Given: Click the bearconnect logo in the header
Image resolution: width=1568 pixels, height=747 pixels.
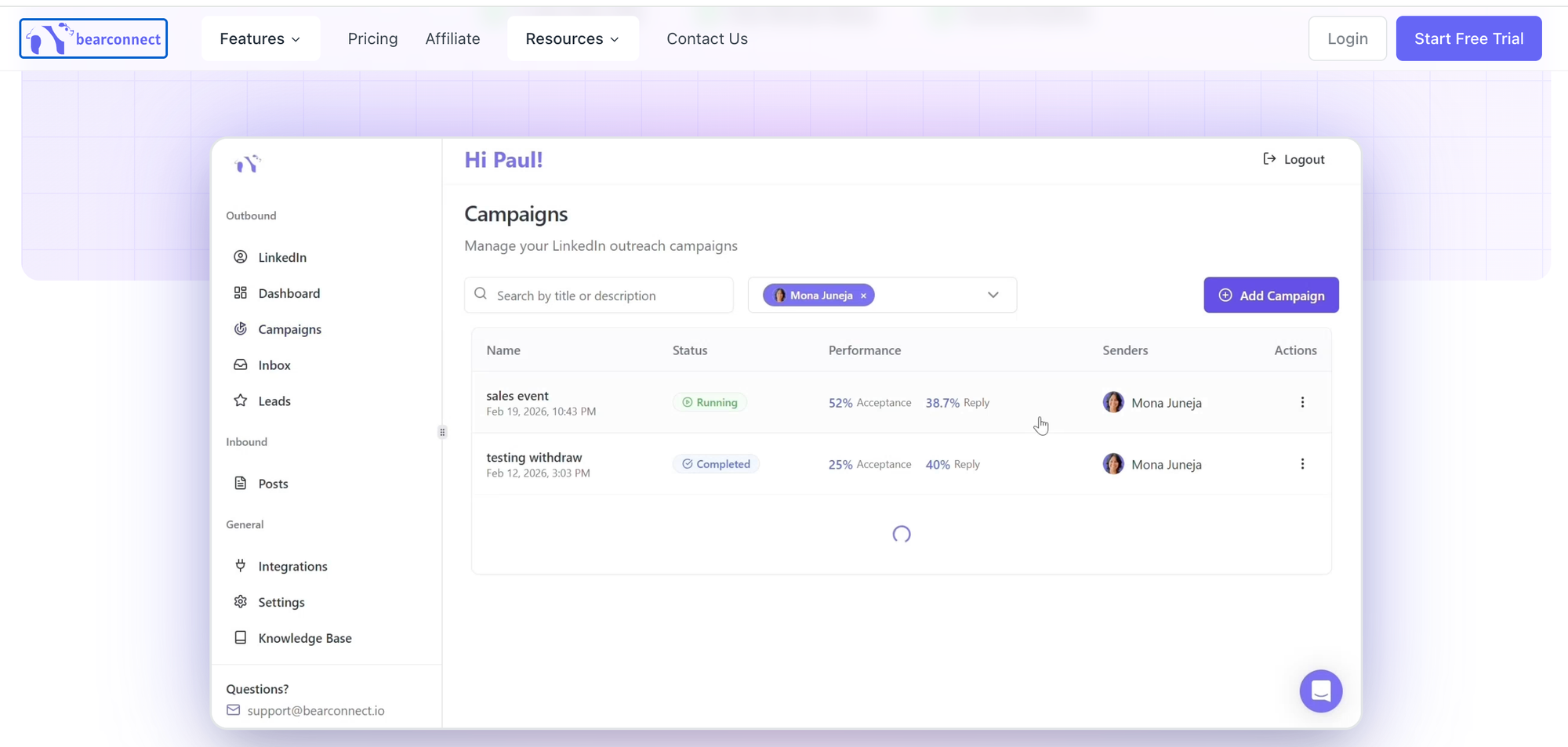Looking at the screenshot, I should (x=93, y=38).
